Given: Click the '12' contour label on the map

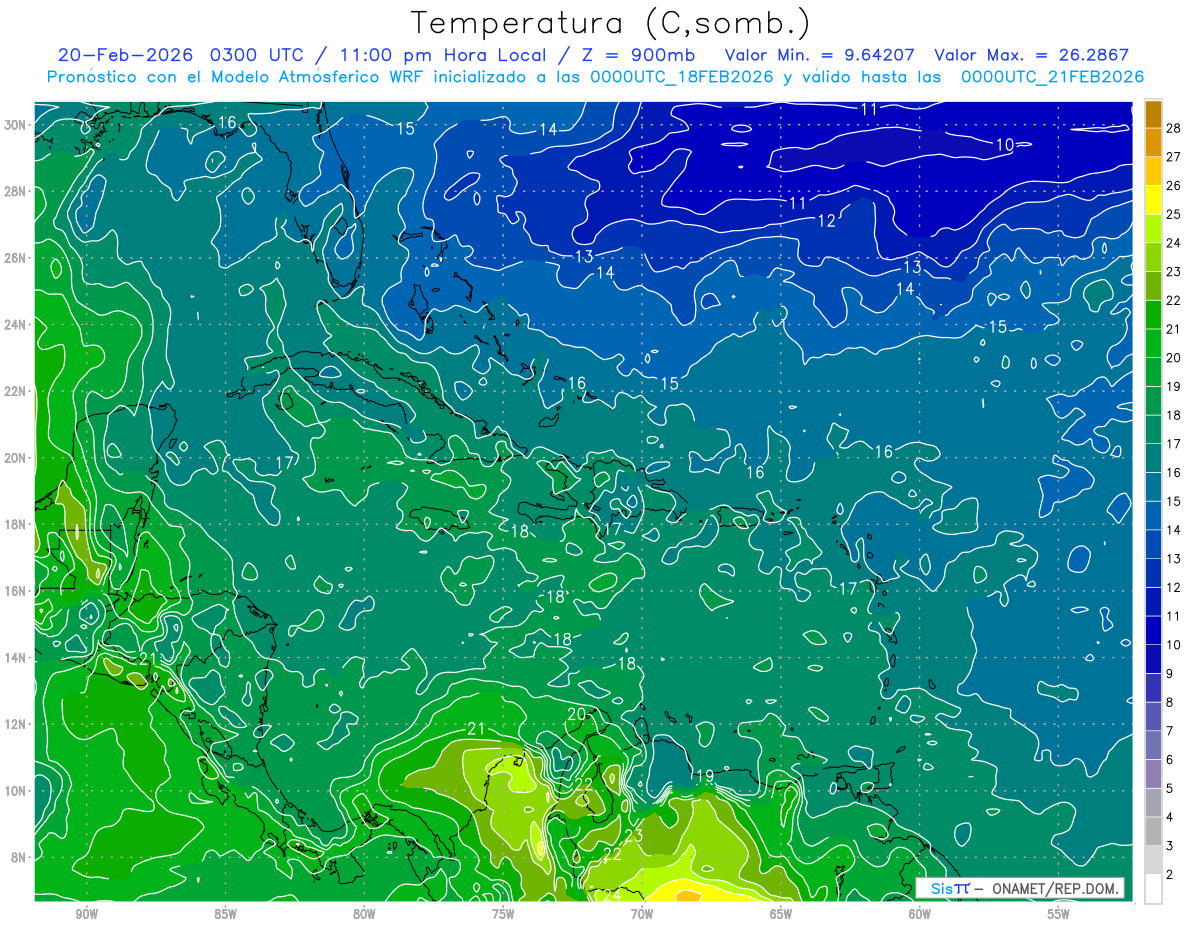Looking at the screenshot, I should [827, 221].
